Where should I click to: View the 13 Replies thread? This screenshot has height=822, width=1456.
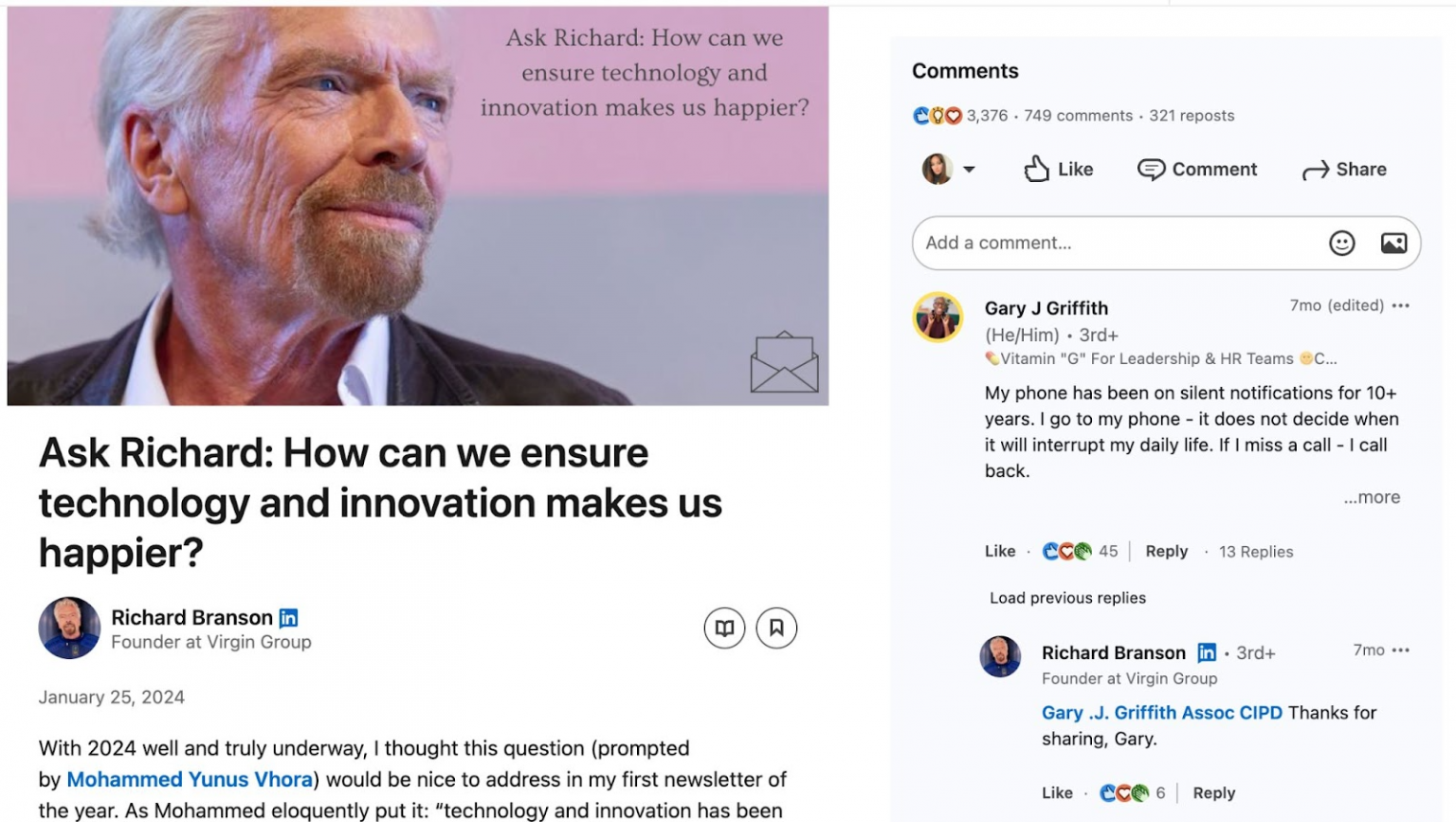1255,551
